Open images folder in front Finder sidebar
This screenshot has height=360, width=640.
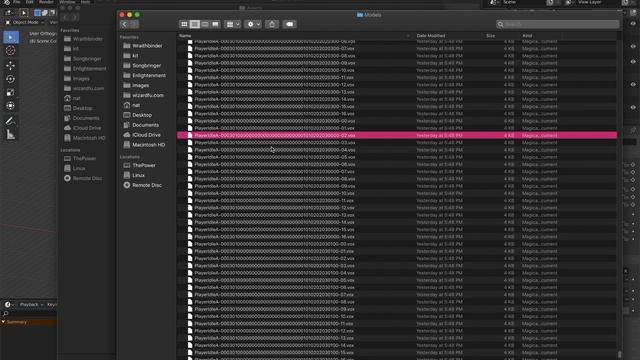140,85
